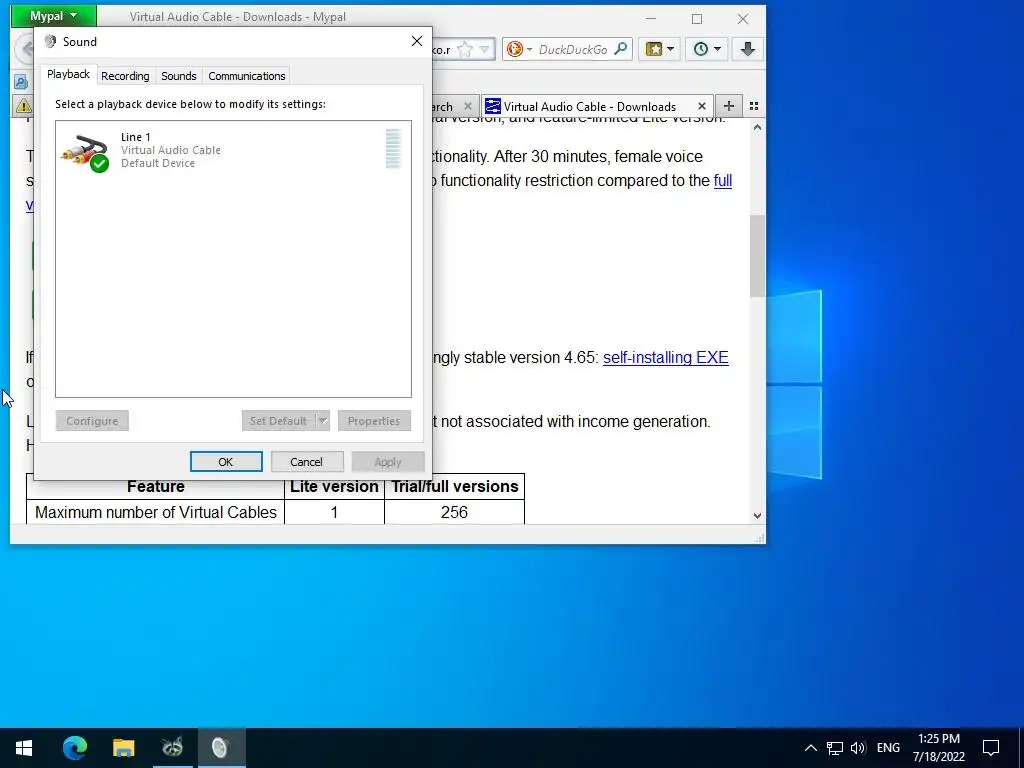This screenshot has height=768, width=1024.
Task: Click the 'Feature' table header
Action: point(155,487)
